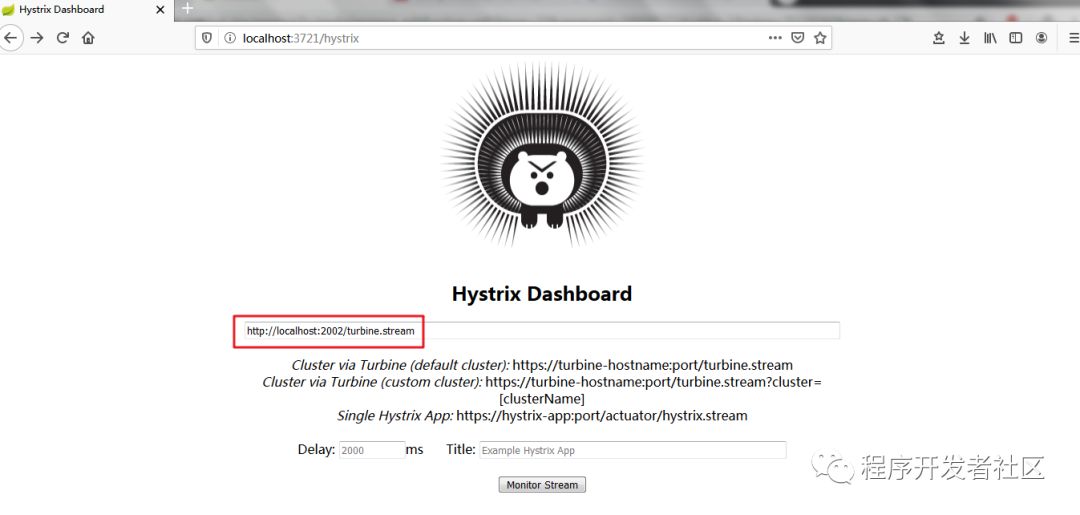Click the hystrix-app:port/actuator/hystrix.stream URL text
The height and width of the screenshot is (515, 1080).
click(602, 416)
